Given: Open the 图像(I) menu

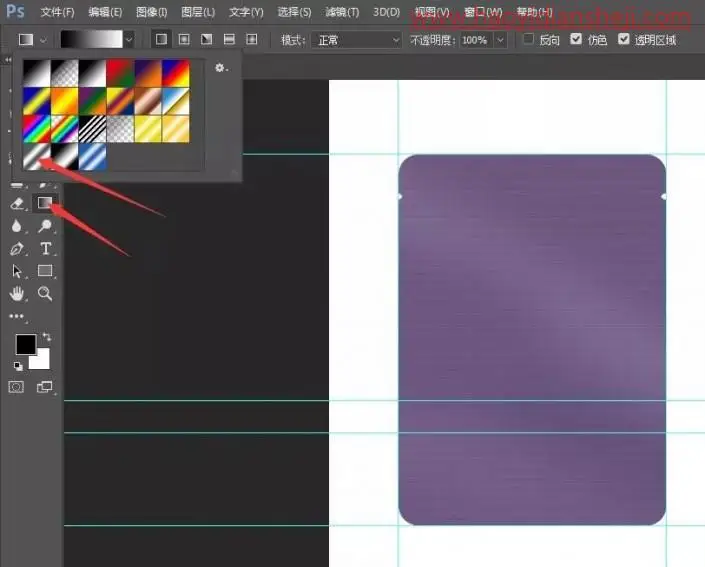Looking at the screenshot, I should pyautogui.click(x=152, y=12).
